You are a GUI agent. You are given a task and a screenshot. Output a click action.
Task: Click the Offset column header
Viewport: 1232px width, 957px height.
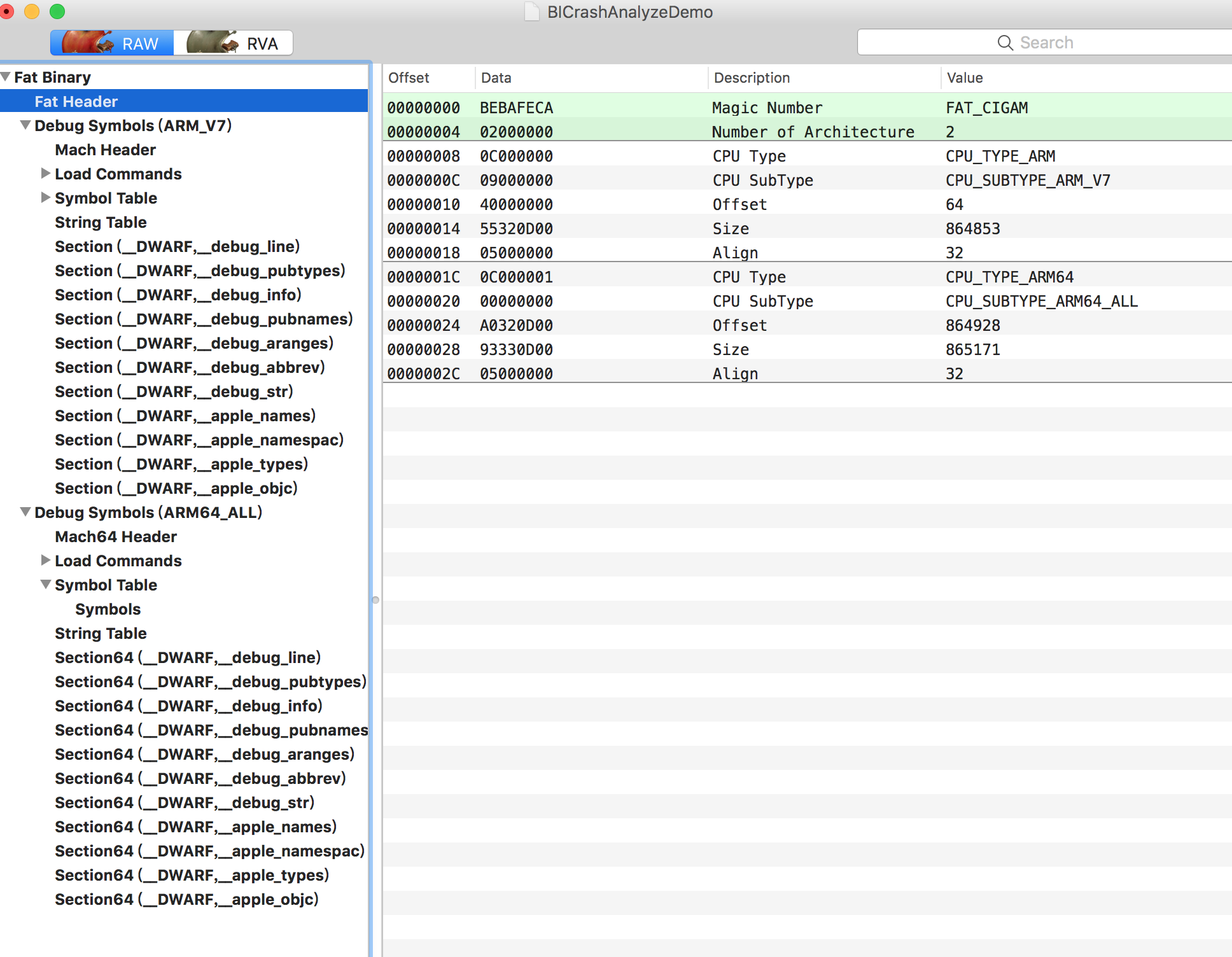point(429,78)
